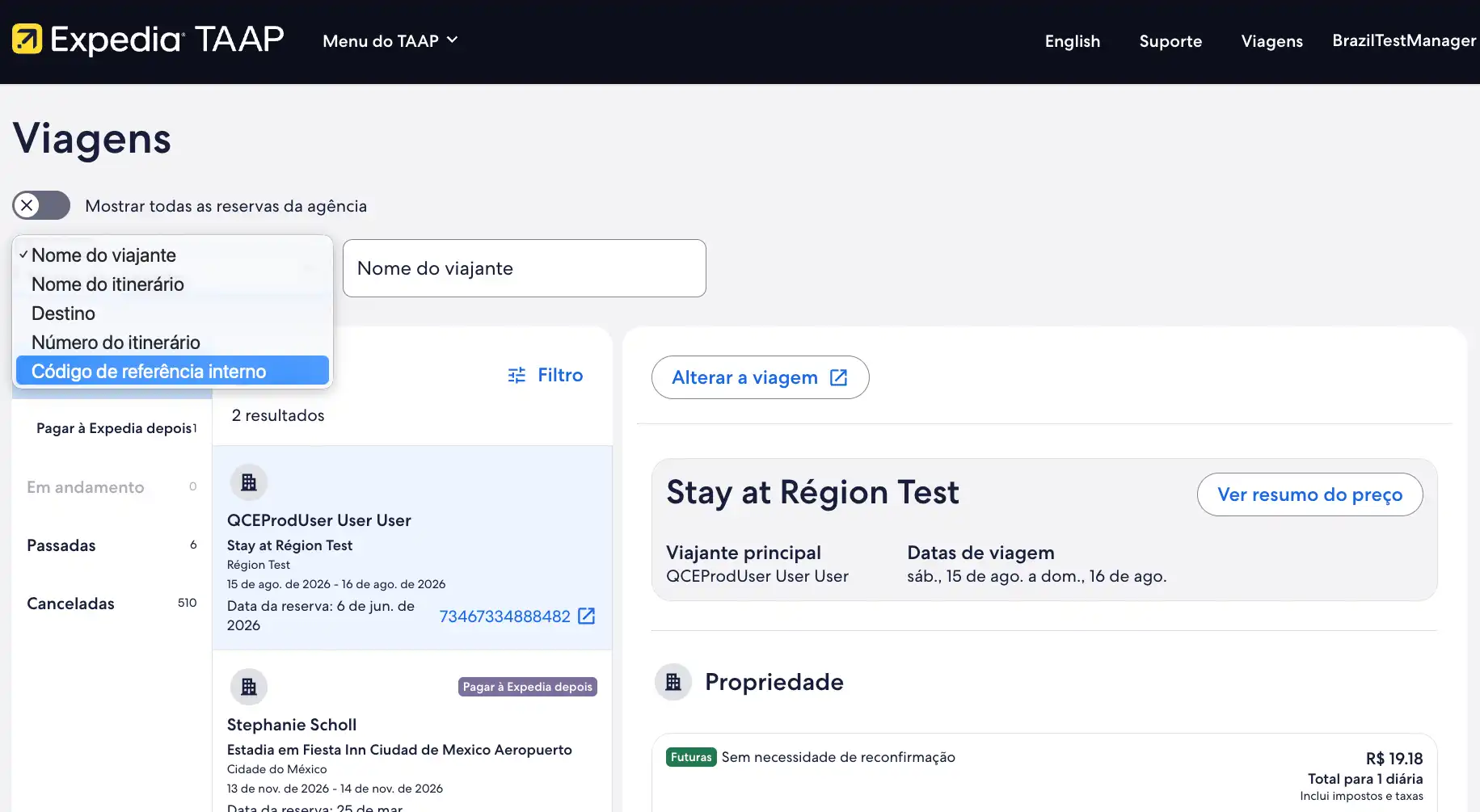Click Sem necessidade de reconfirmação text
This screenshot has height=812, width=1480.
838,757
